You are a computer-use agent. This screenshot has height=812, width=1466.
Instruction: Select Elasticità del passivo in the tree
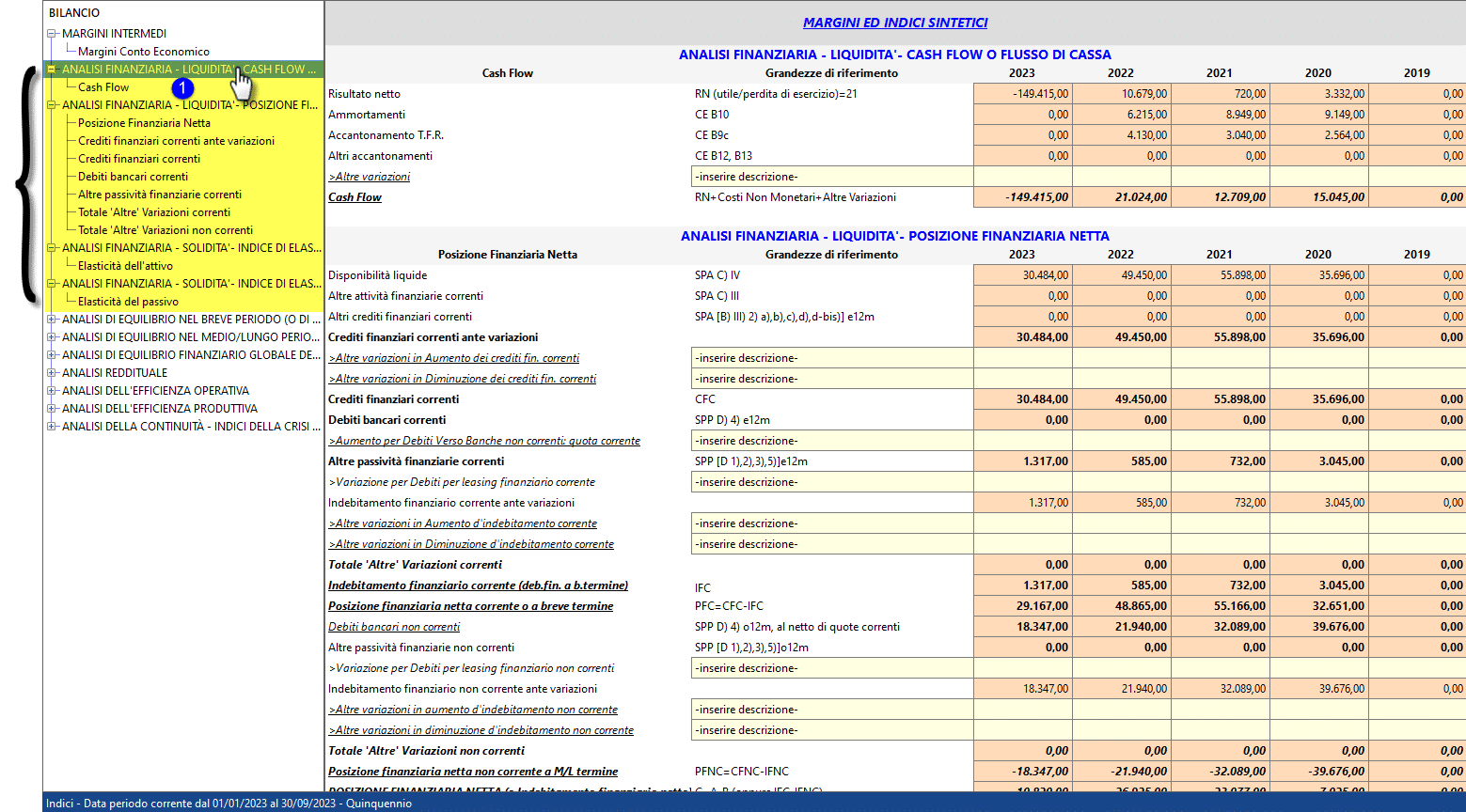click(x=128, y=302)
